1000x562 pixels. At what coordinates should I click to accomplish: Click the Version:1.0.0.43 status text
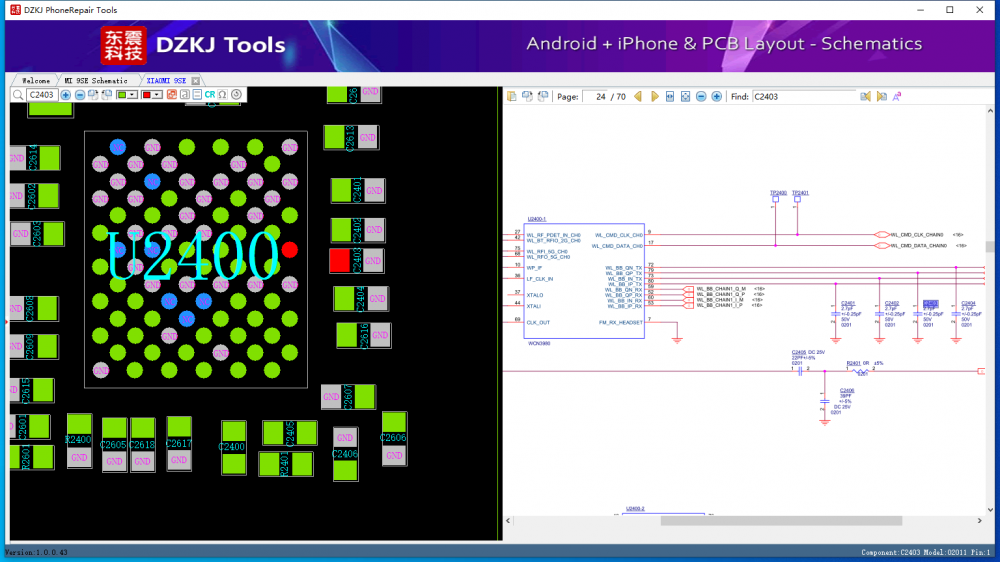point(37,552)
